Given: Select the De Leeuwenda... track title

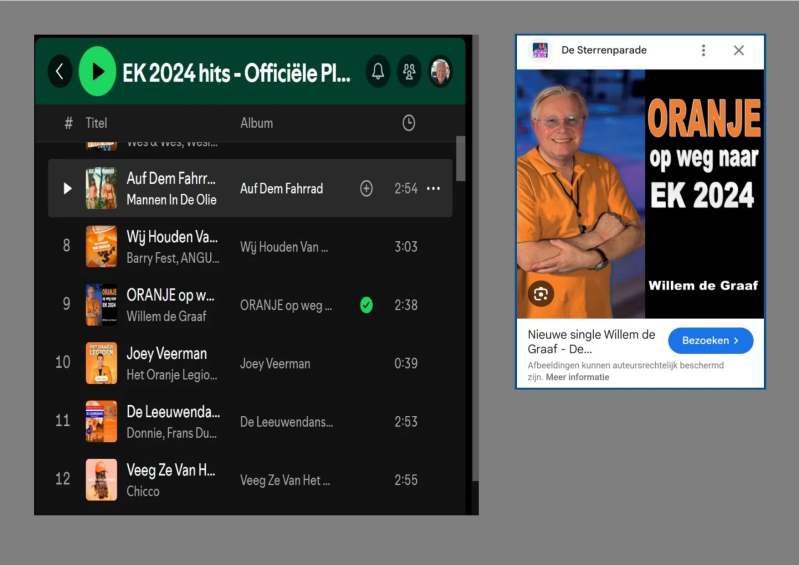Looking at the screenshot, I should [173, 411].
